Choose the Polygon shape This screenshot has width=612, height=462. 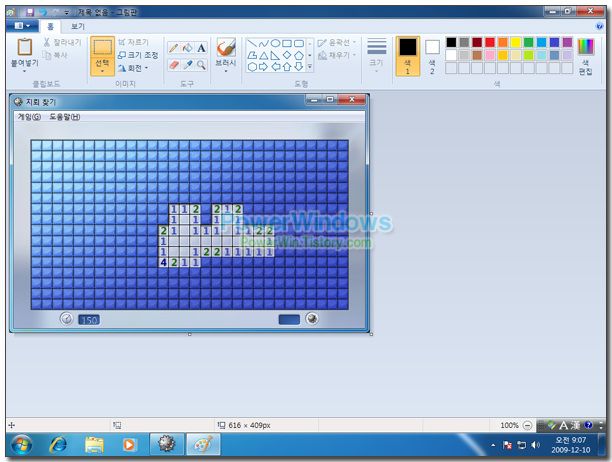tap(253, 55)
